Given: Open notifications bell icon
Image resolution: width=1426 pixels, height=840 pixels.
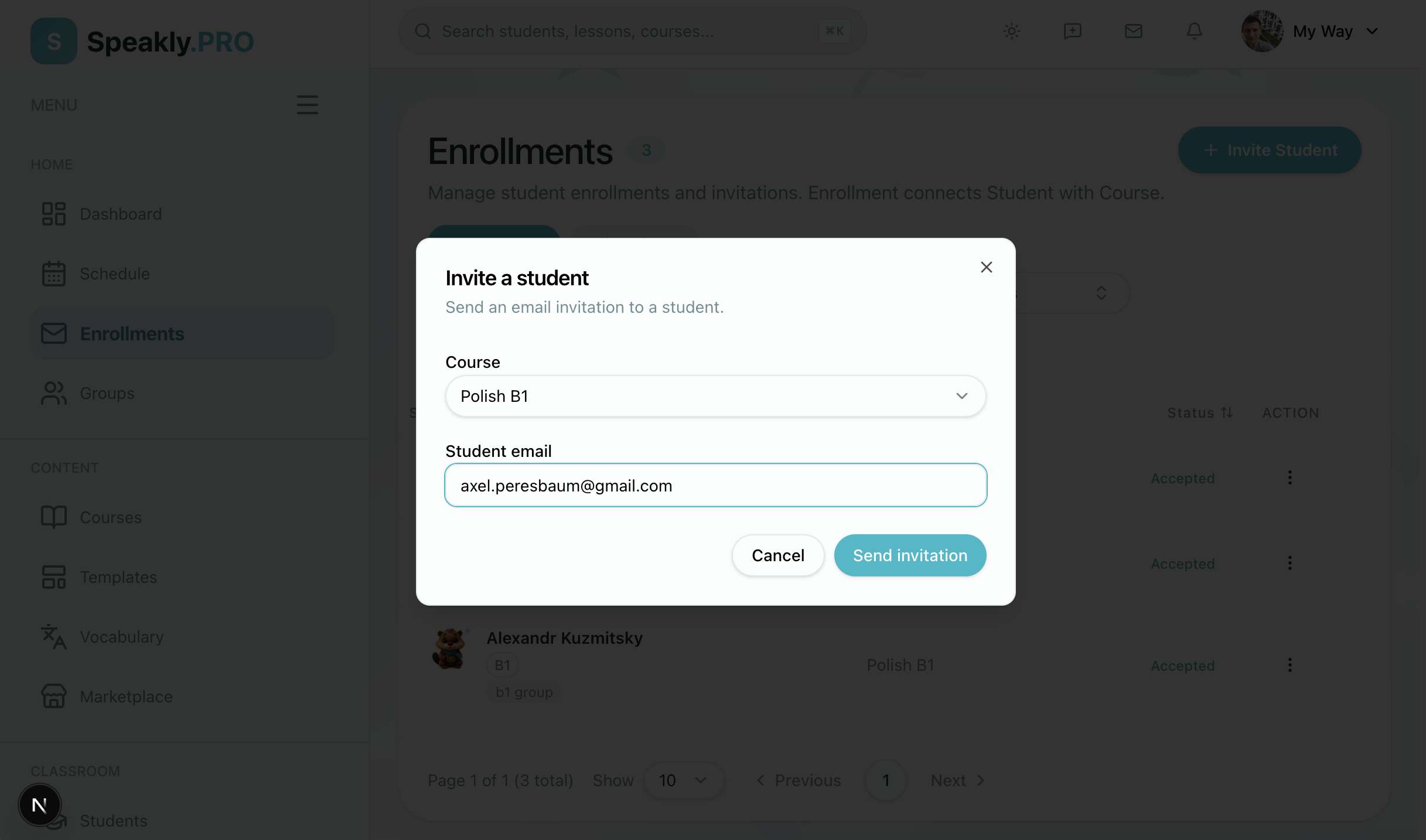Looking at the screenshot, I should click(1194, 31).
